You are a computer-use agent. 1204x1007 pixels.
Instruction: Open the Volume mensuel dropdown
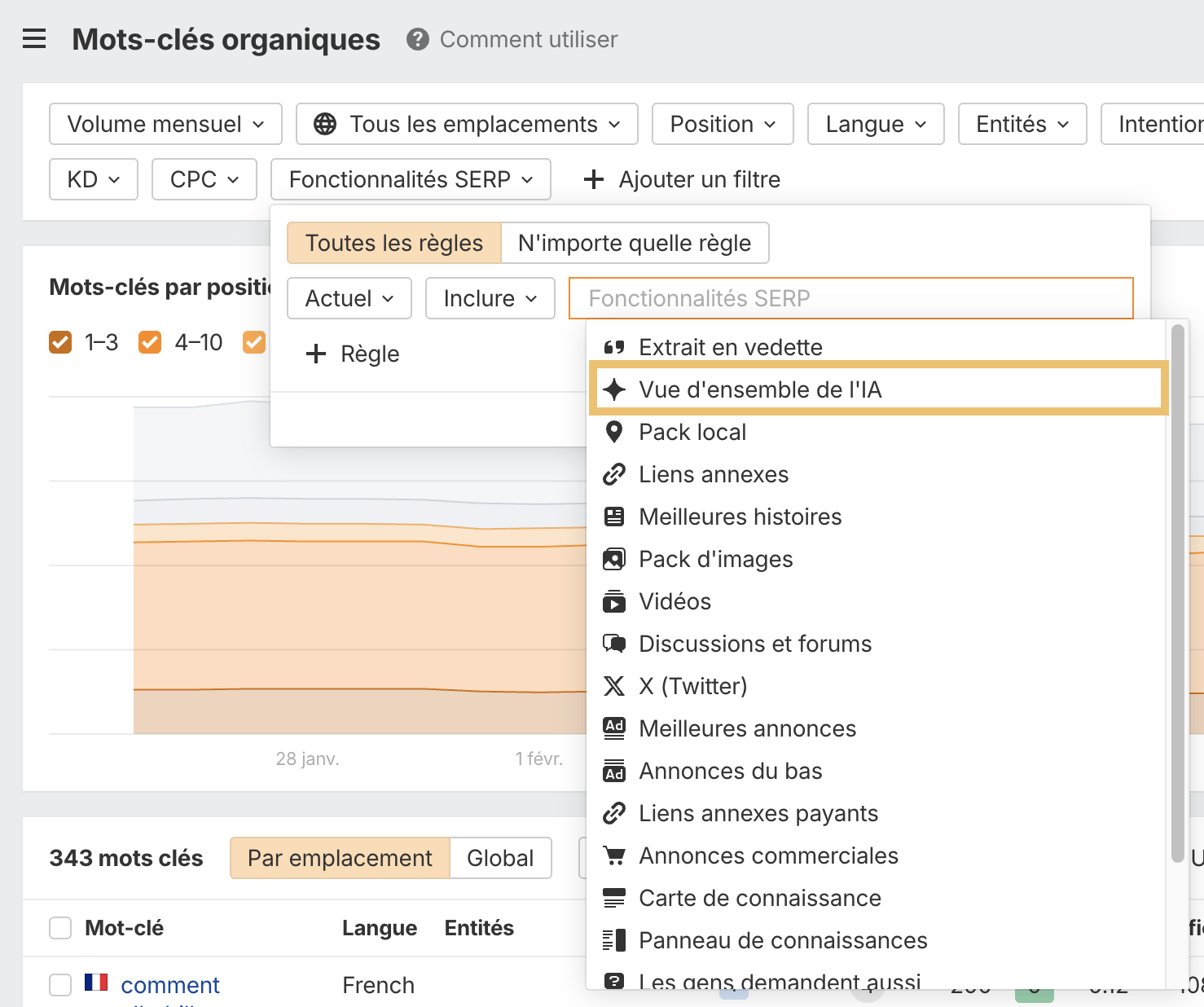tap(165, 124)
